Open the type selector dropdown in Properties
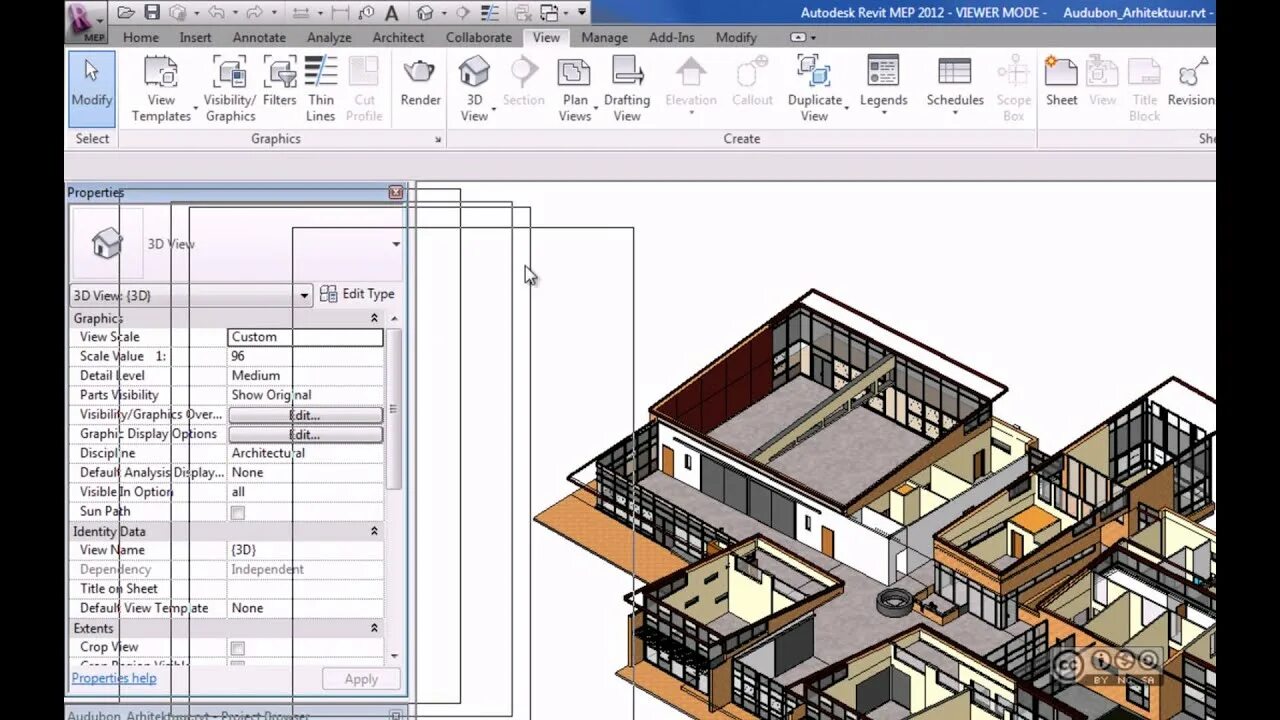Screen dimensions: 1280x720 [396, 244]
